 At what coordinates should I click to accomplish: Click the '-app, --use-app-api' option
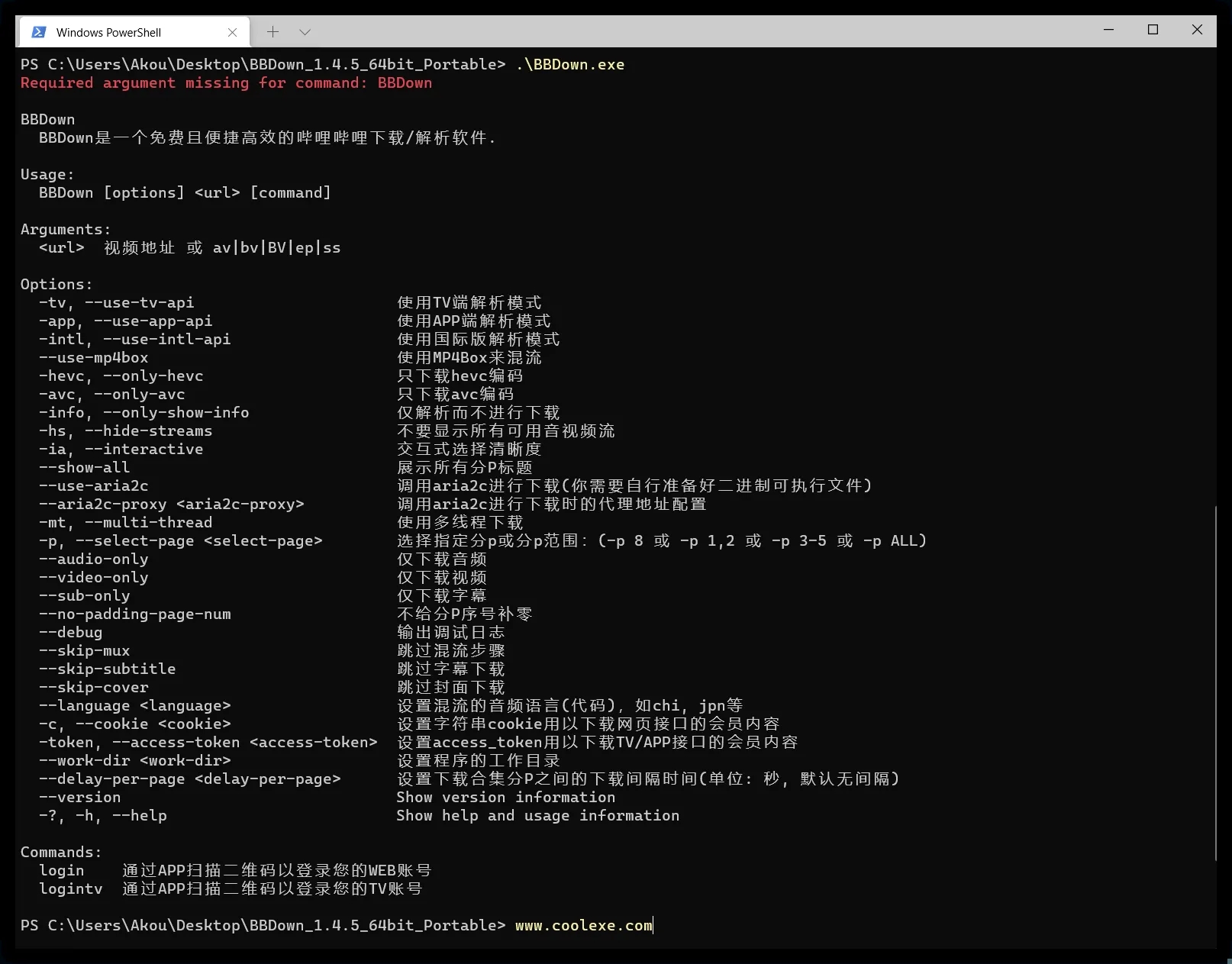tap(126, 321)
